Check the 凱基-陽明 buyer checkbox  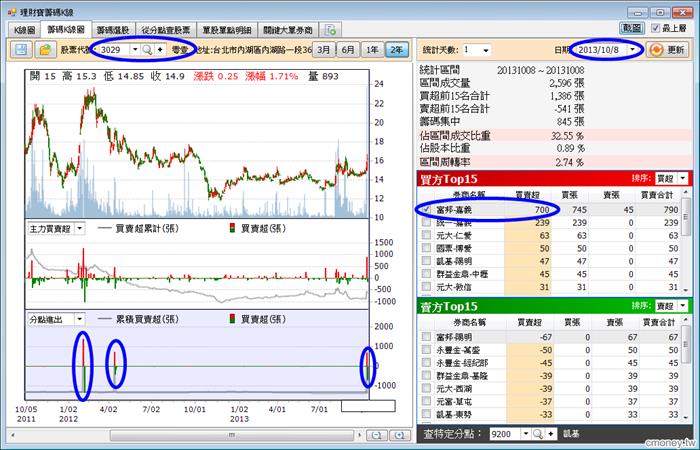pyautogui.click(x=426, y=261)
